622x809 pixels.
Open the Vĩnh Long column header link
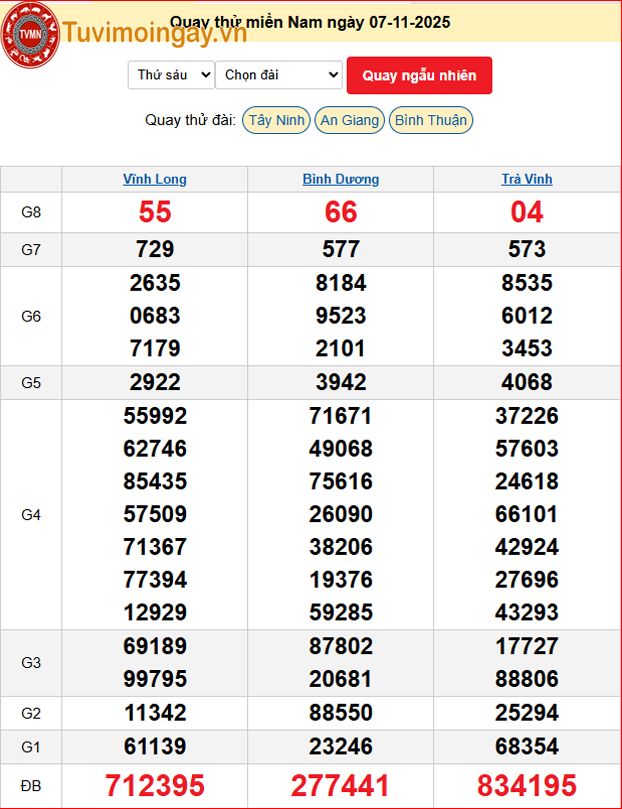154,180
